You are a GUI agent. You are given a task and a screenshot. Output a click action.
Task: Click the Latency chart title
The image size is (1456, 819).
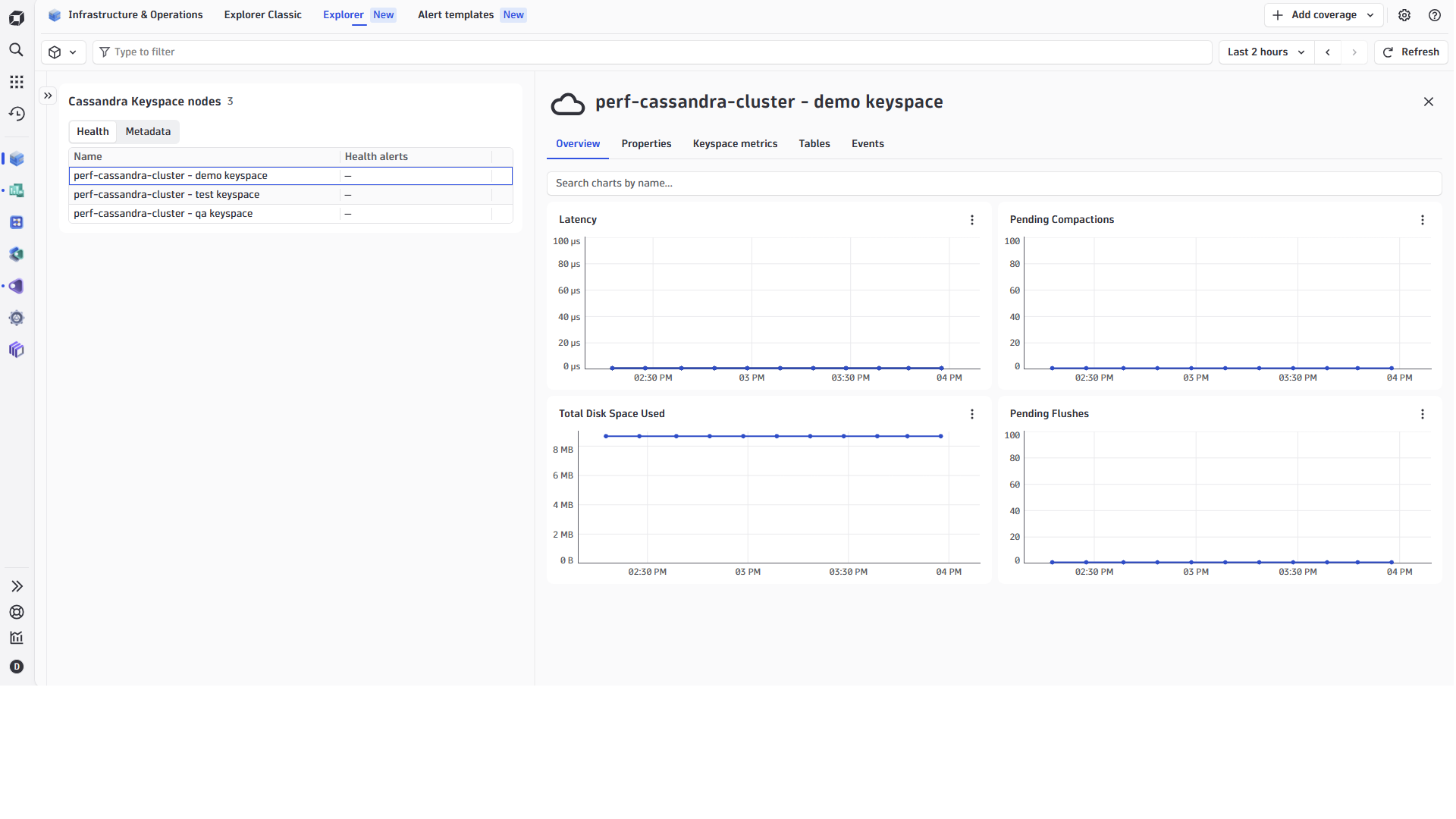pyautogui.click(x=578, y=220)
